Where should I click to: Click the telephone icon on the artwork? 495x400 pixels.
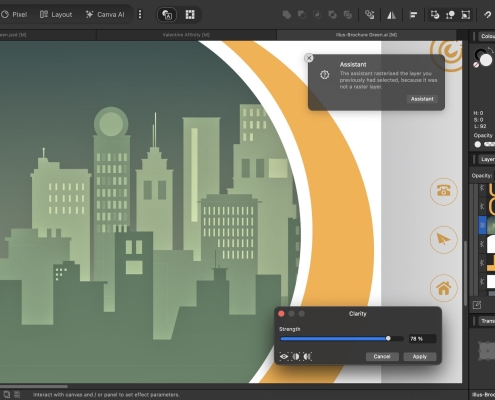pyautogui.click(x=443, y=192)
